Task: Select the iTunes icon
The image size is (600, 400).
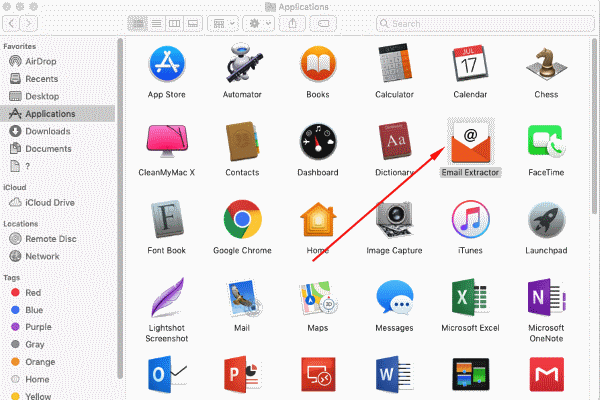Action: 470,219
